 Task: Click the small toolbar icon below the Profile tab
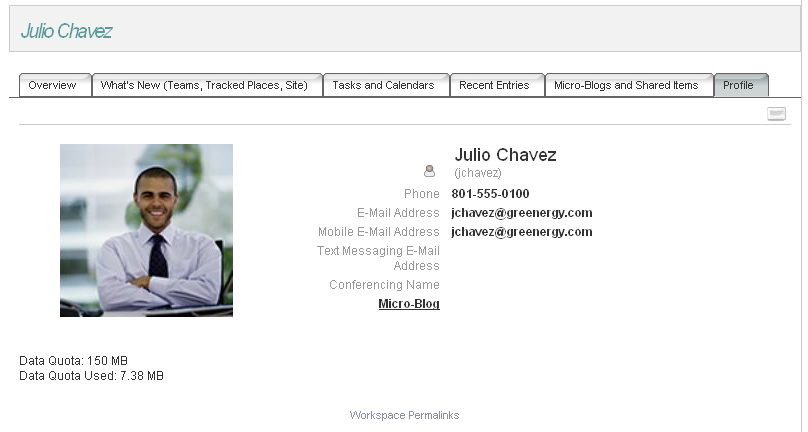point(776,113)
